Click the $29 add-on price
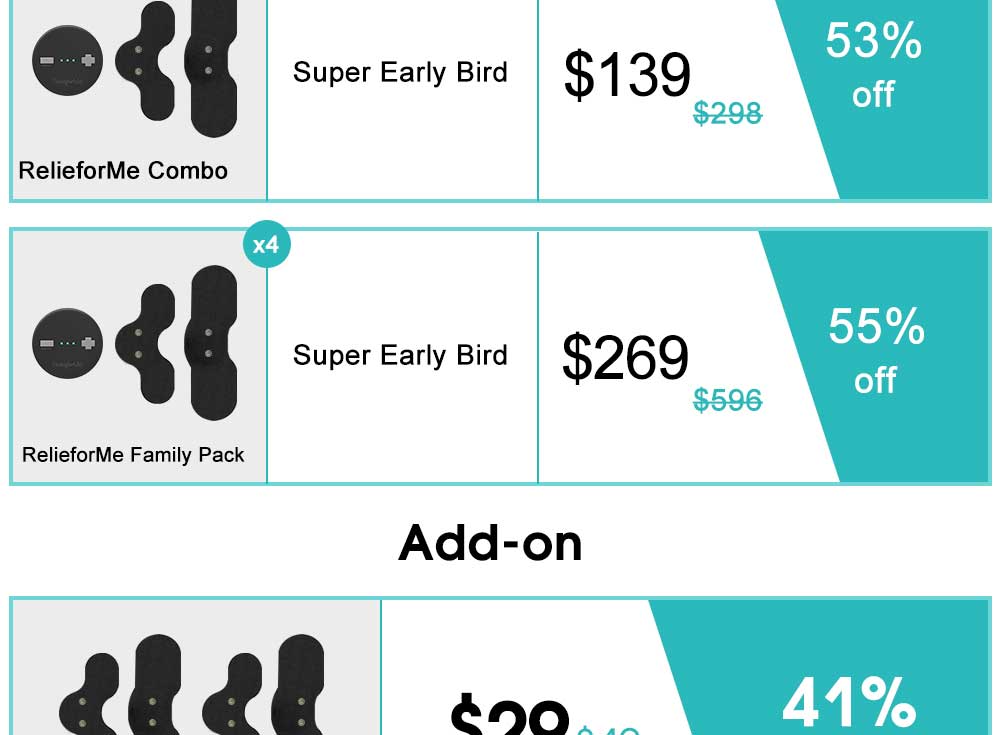 click(x=509, y=714)
